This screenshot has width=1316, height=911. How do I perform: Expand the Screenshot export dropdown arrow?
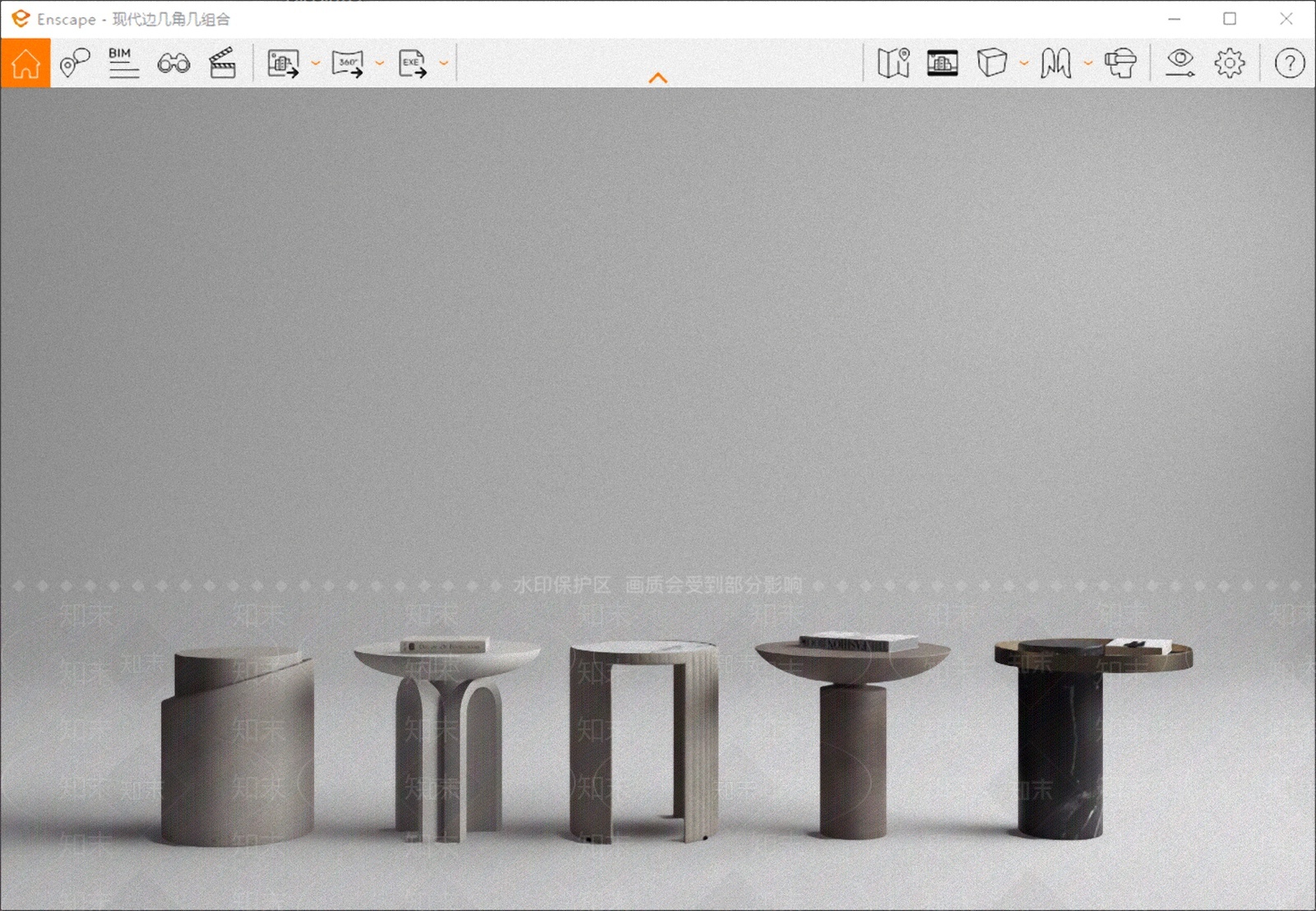[x=316, y=63]
